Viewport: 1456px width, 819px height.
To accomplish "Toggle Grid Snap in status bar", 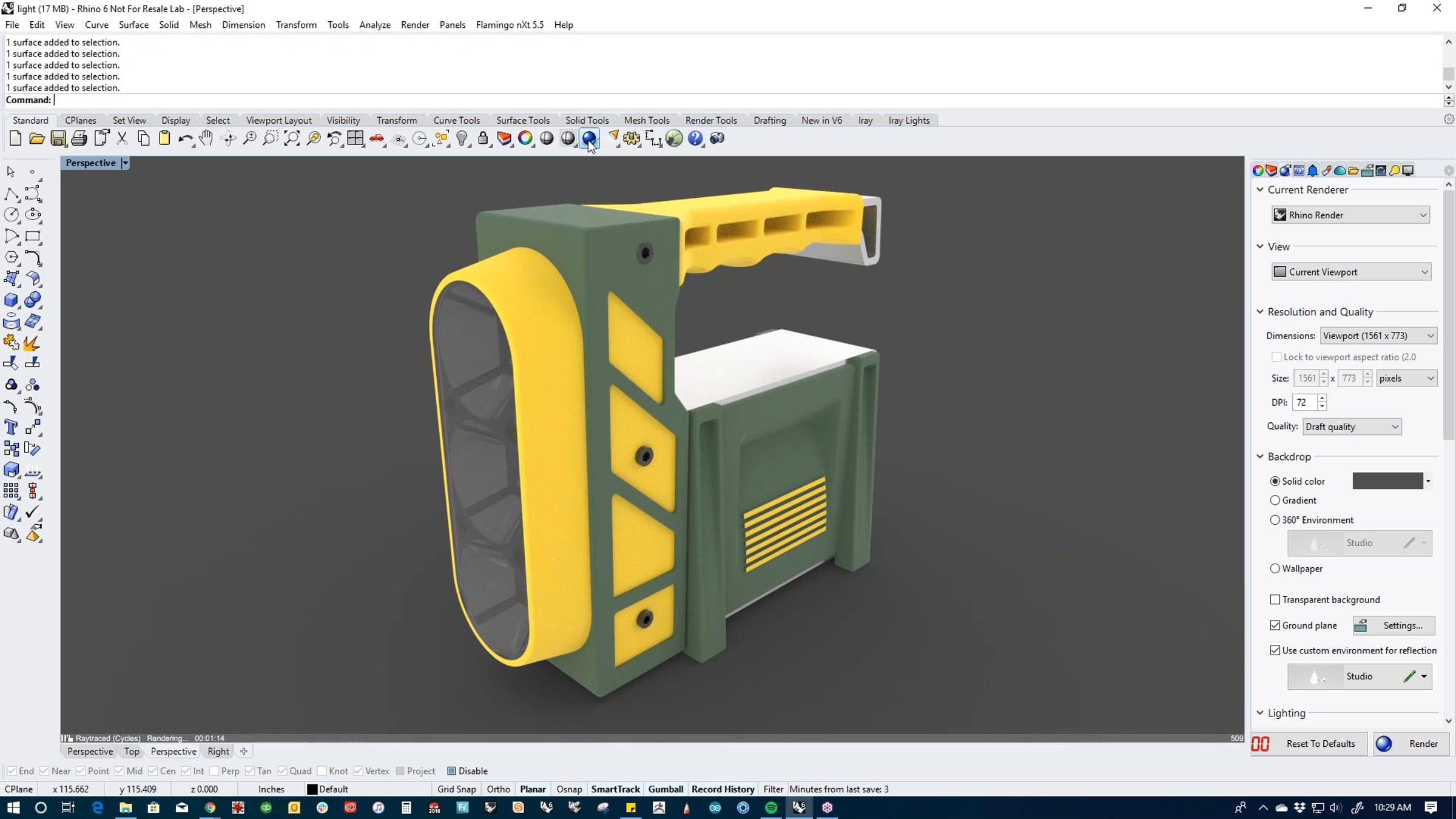I will coord(456,789).
